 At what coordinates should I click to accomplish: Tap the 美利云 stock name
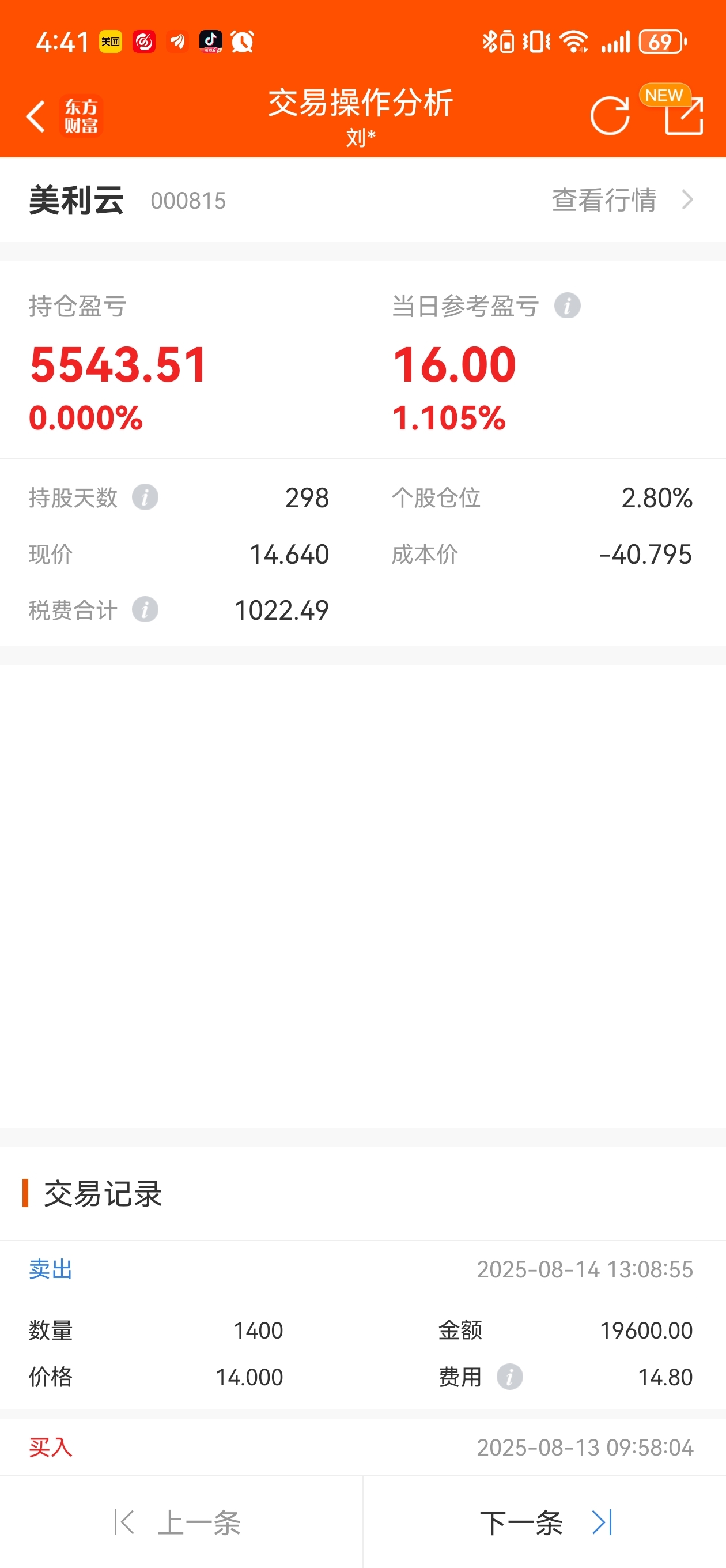77,199
